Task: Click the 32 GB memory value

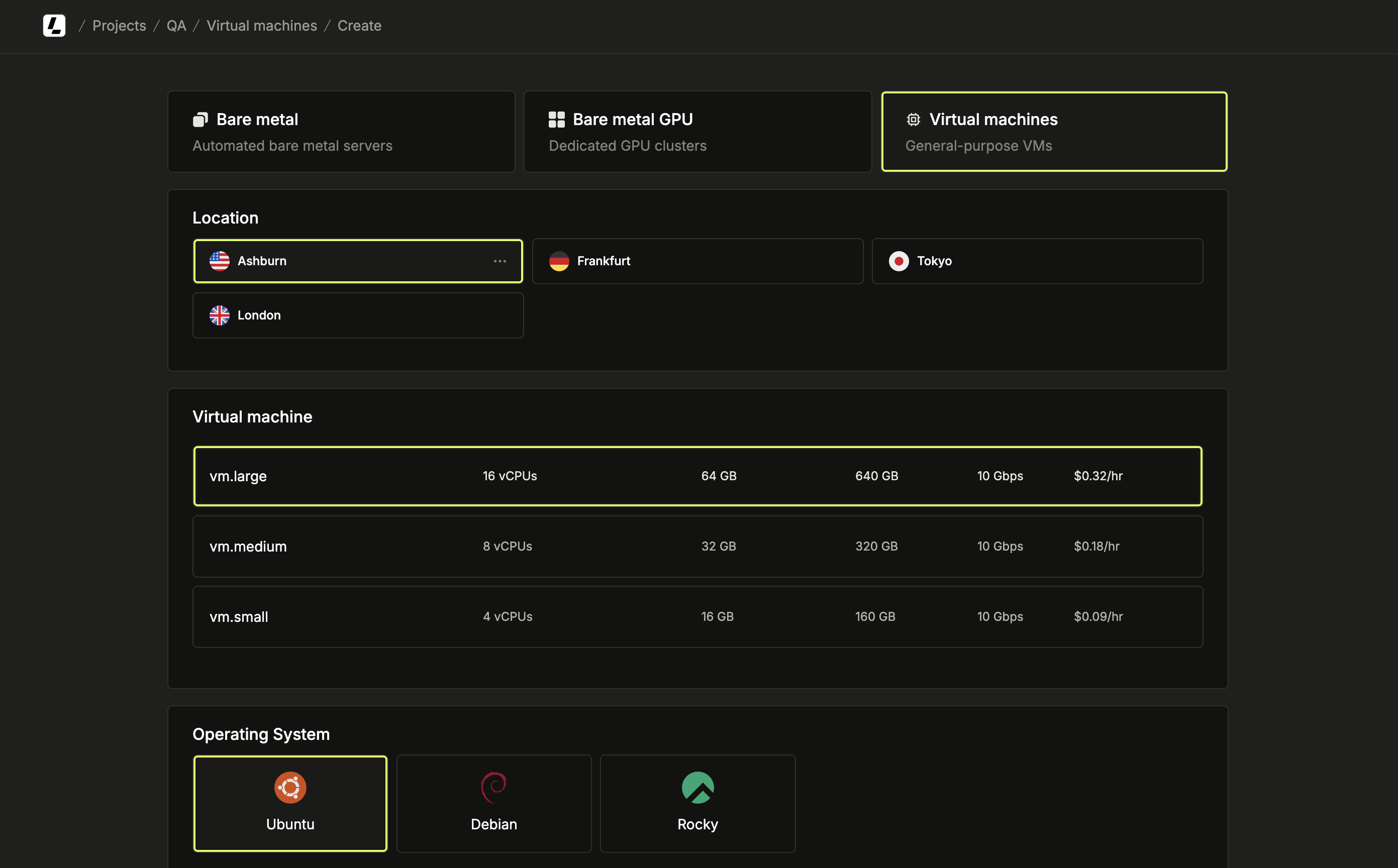Action: click(x=718, y=546)
